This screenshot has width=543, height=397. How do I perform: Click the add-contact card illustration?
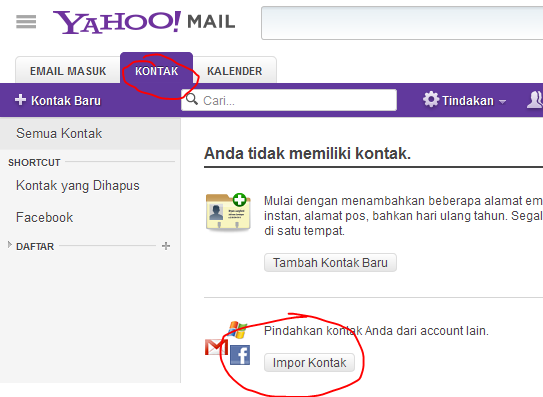(x=228, y=211)
